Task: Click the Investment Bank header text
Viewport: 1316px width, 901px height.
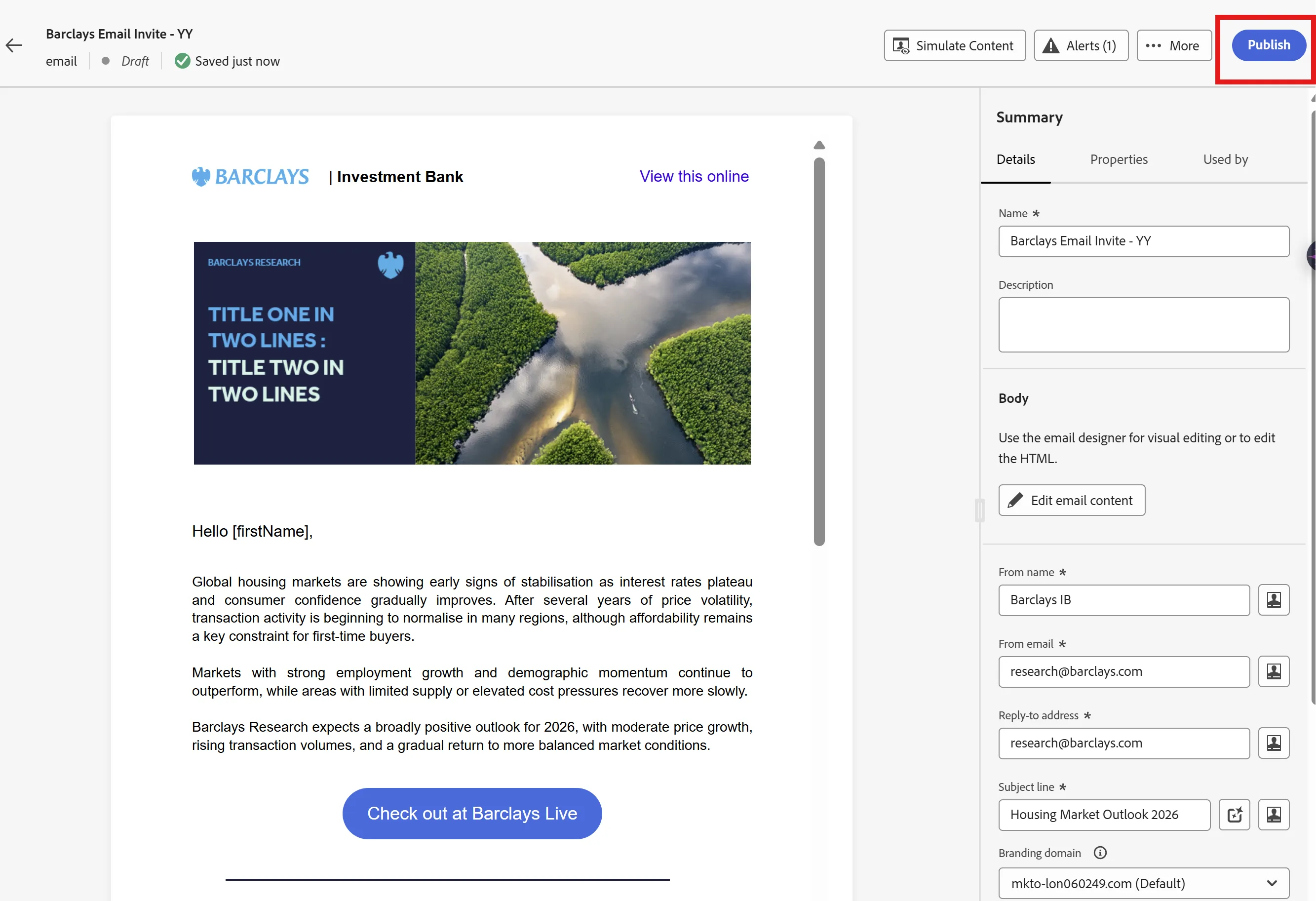Action: 400,177
